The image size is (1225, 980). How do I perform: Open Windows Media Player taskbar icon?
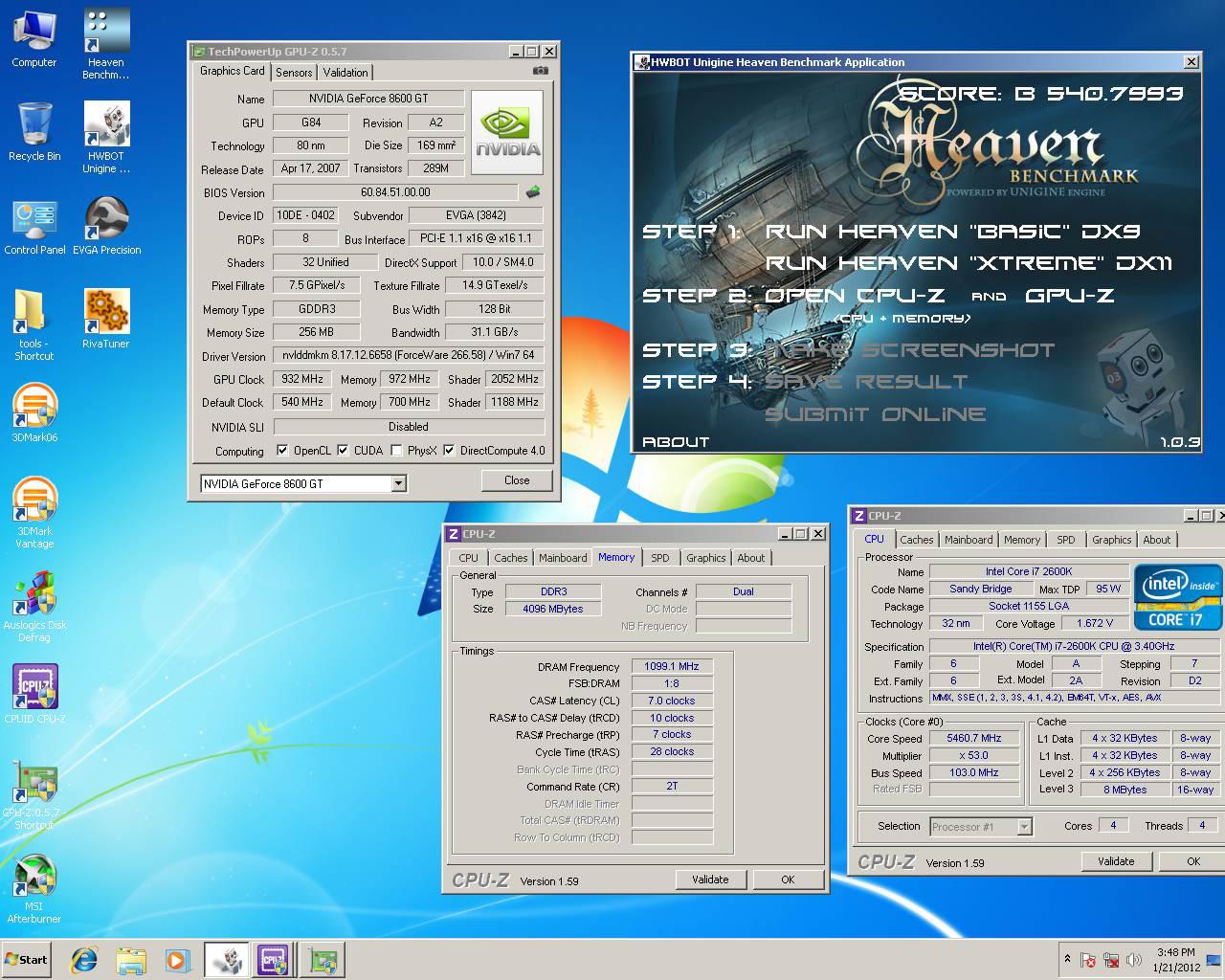click(x=177, y=960)
